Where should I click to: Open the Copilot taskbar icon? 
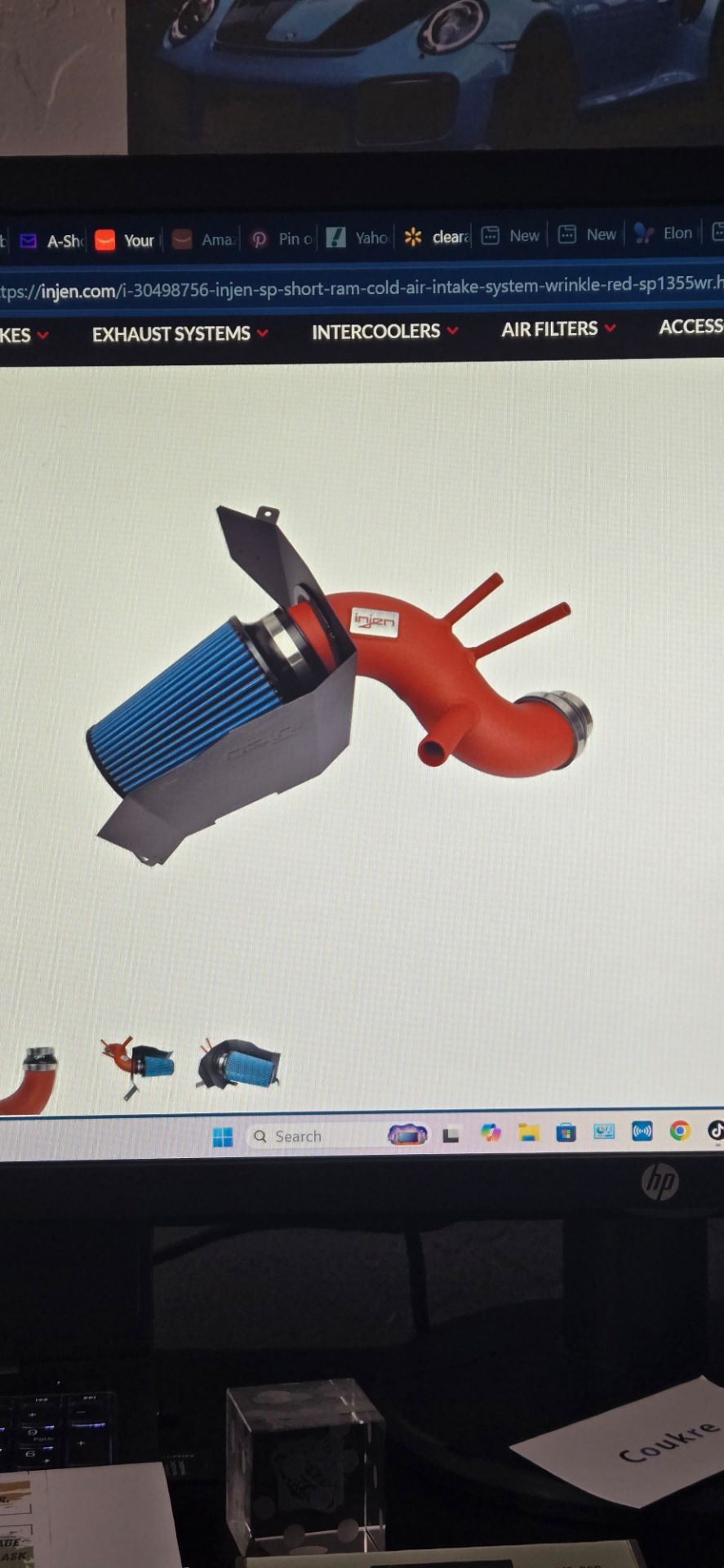pyautogui.click(x=491, y=1133)
